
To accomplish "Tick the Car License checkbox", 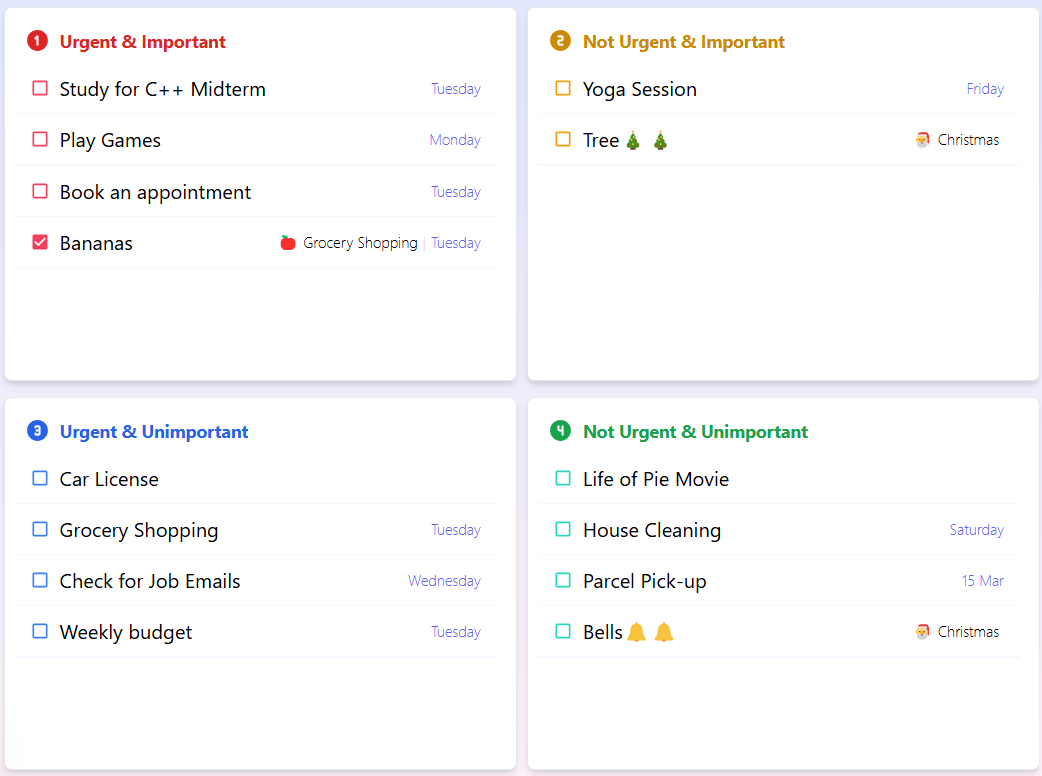I will coord(40,479).
